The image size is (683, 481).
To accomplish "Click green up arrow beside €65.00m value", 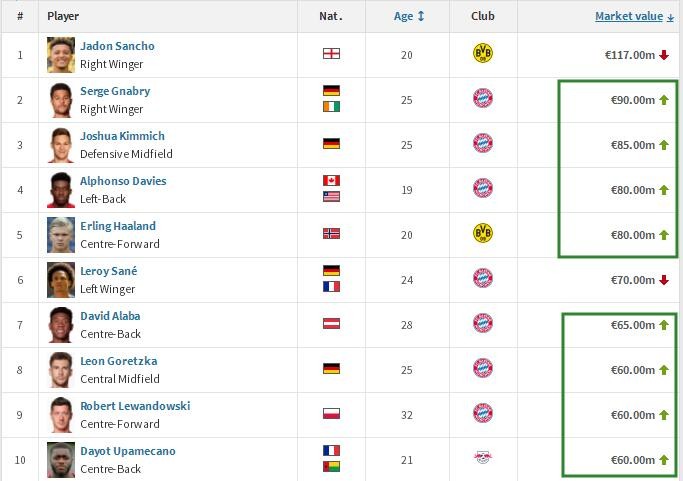I will coord(664,325).
